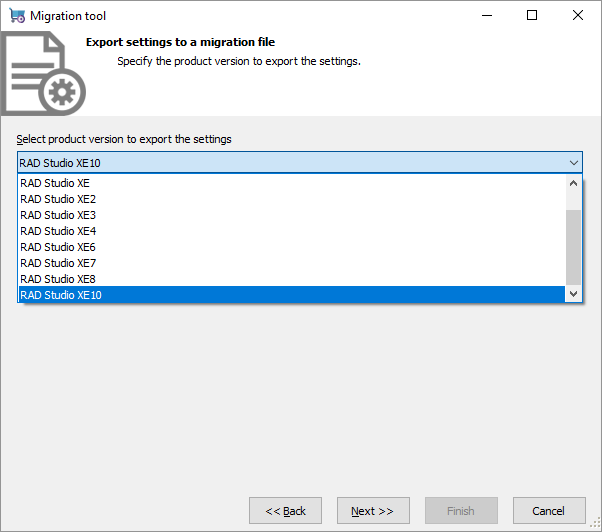602x532 pixels.
Task: Pick RAD Studio XE7 in dropdown list
Action: [58, 263]
